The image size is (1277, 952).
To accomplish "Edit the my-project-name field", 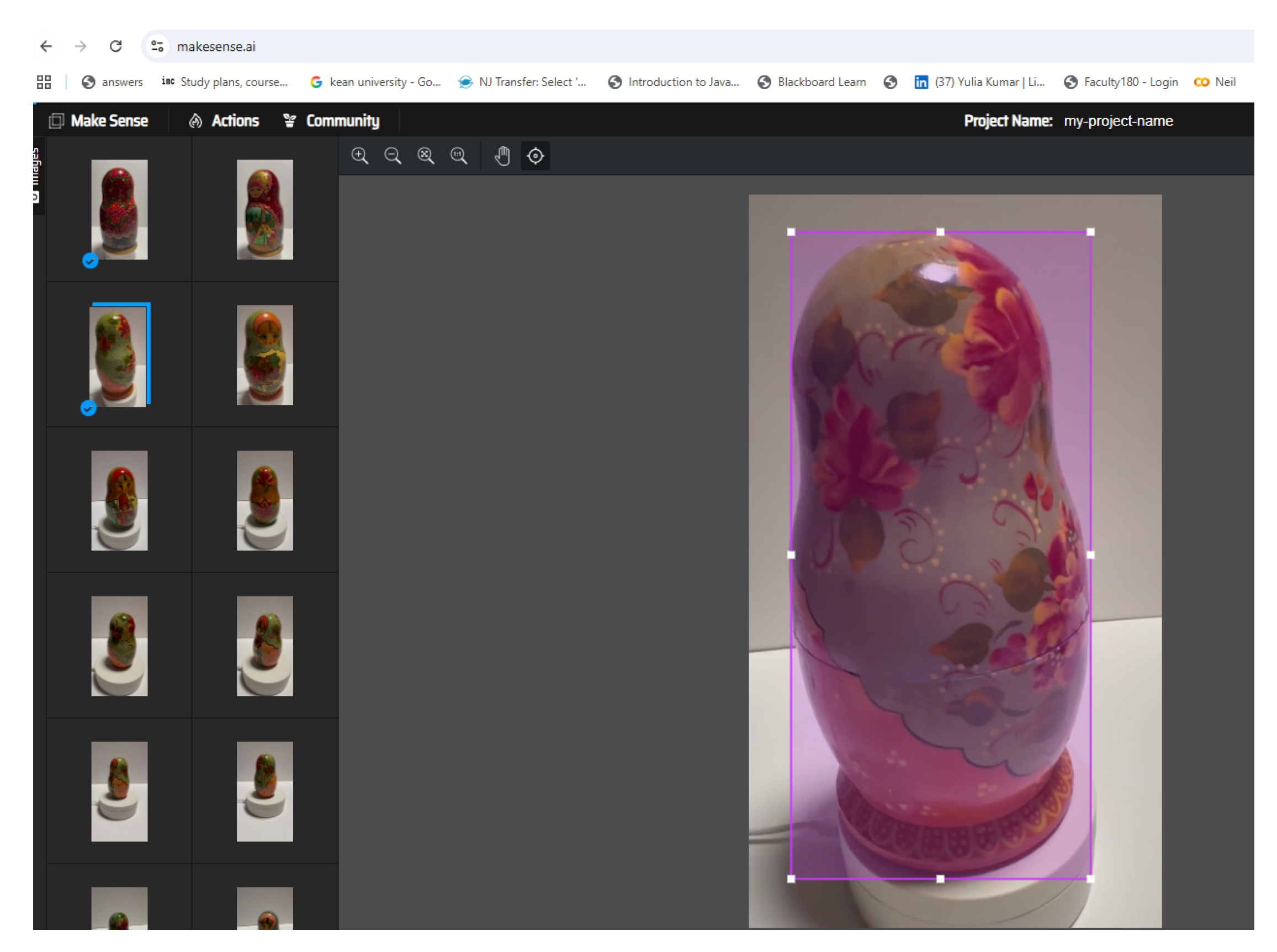I will coord(1117,120).
